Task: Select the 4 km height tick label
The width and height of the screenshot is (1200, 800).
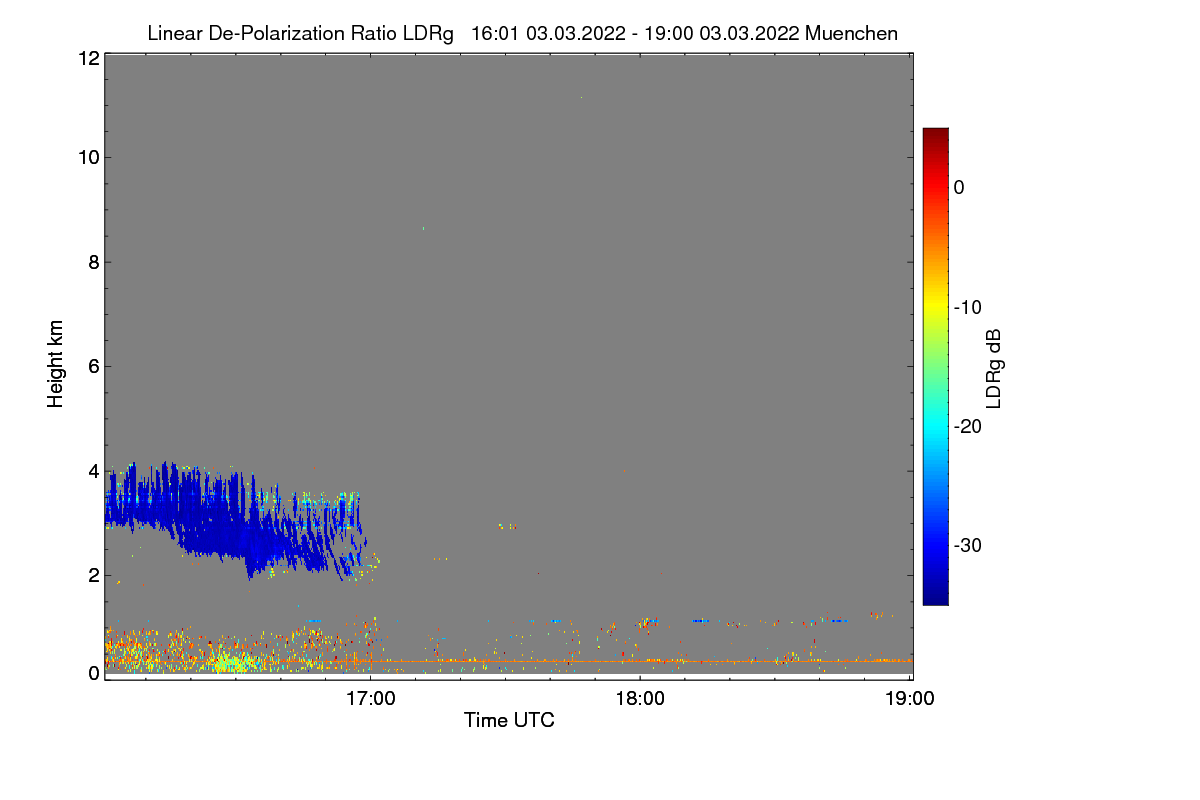Action: [x=93, y=470]
